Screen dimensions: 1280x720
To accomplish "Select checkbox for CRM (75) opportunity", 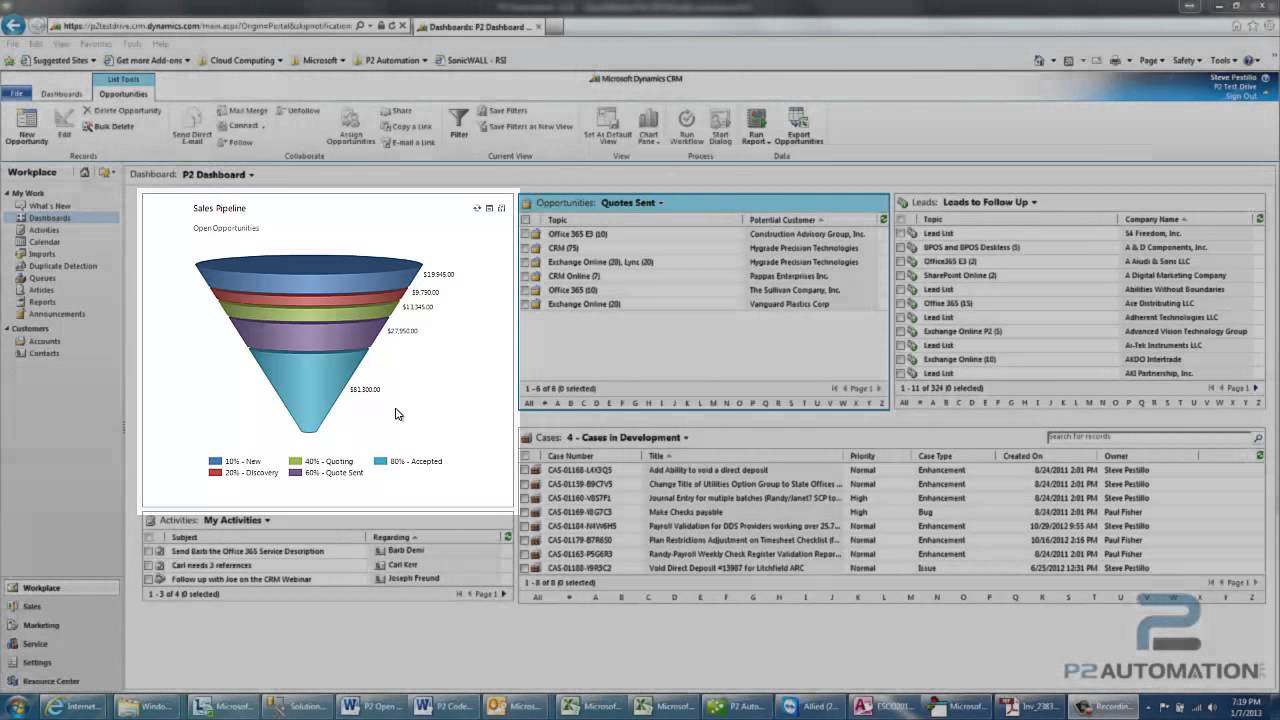I will [x=526, y=248].
